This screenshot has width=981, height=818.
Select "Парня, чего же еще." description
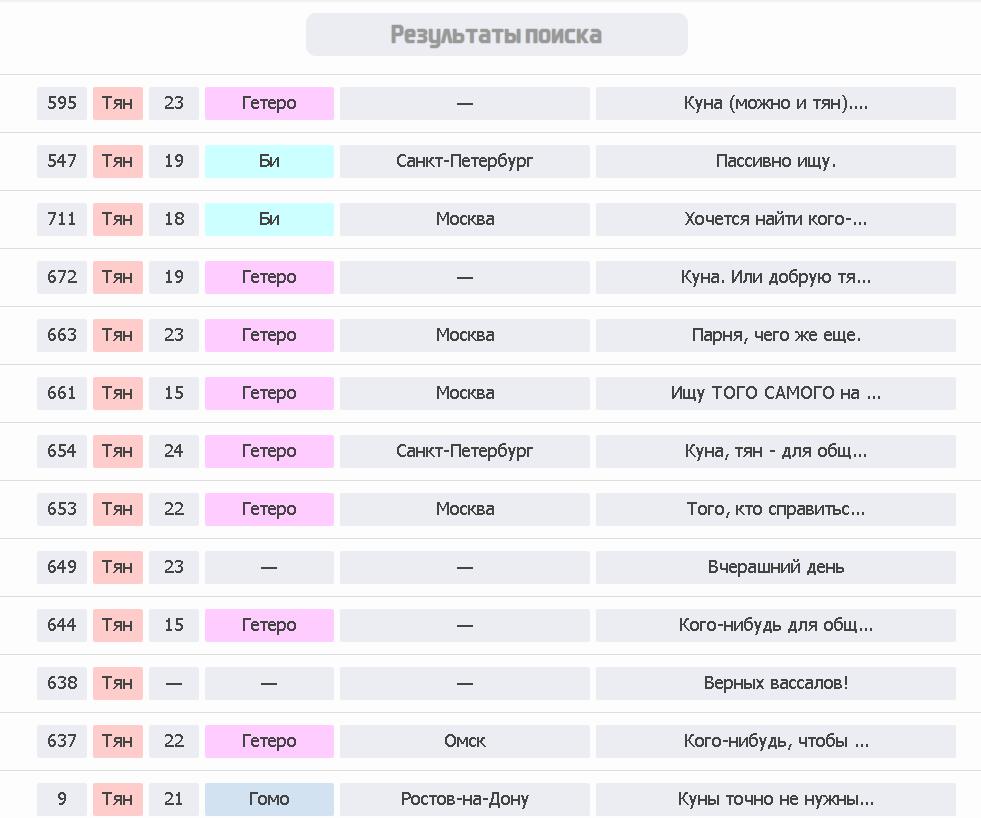775,335
